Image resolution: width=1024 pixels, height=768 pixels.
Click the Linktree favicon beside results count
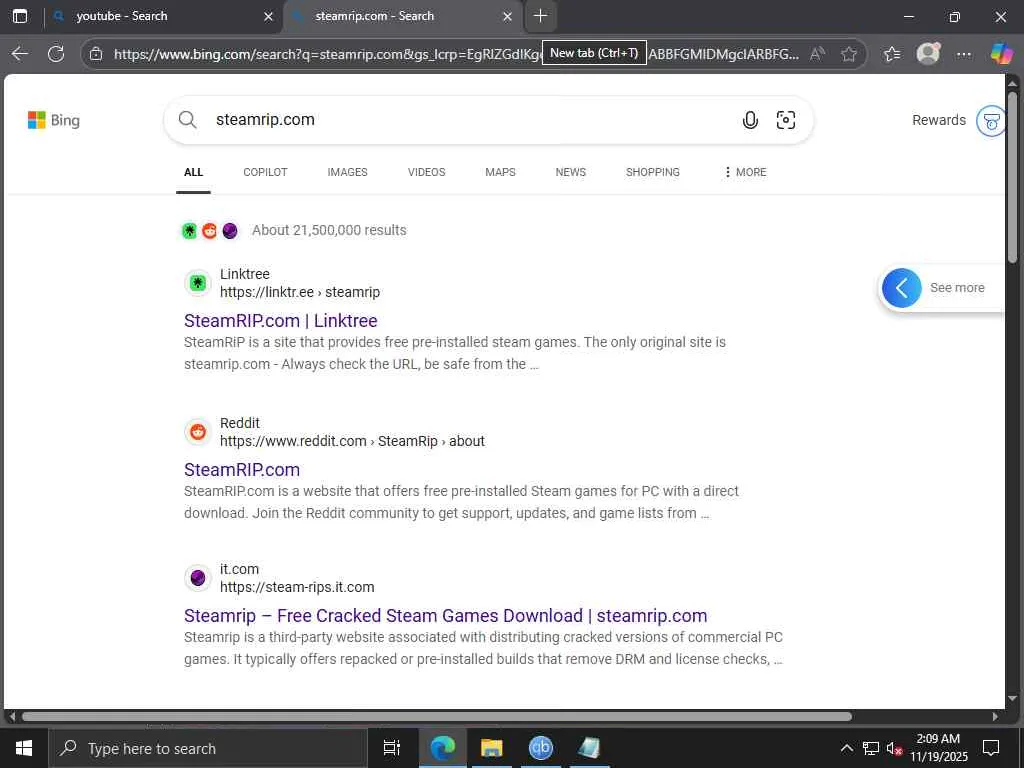[x=189, y=231]
